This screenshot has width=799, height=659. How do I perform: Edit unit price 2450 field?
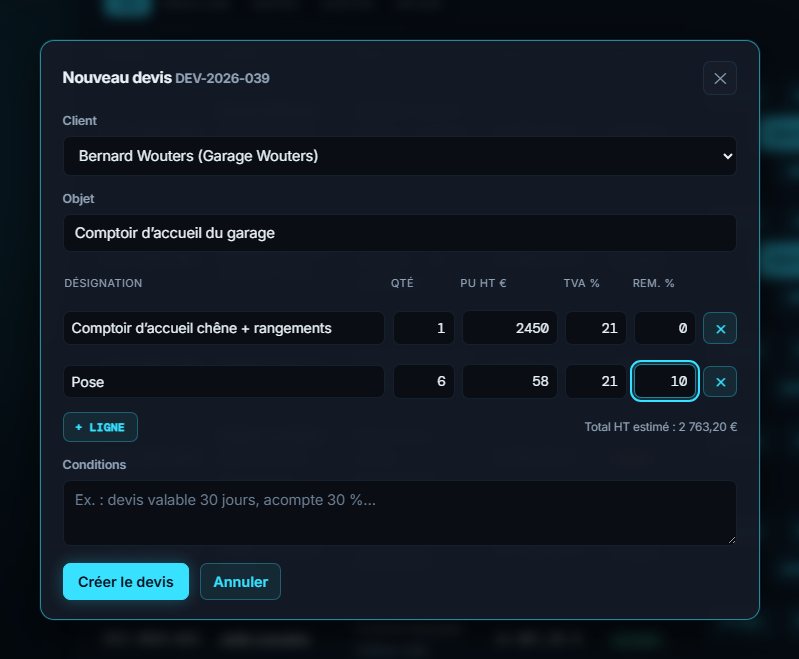point(509,328)
